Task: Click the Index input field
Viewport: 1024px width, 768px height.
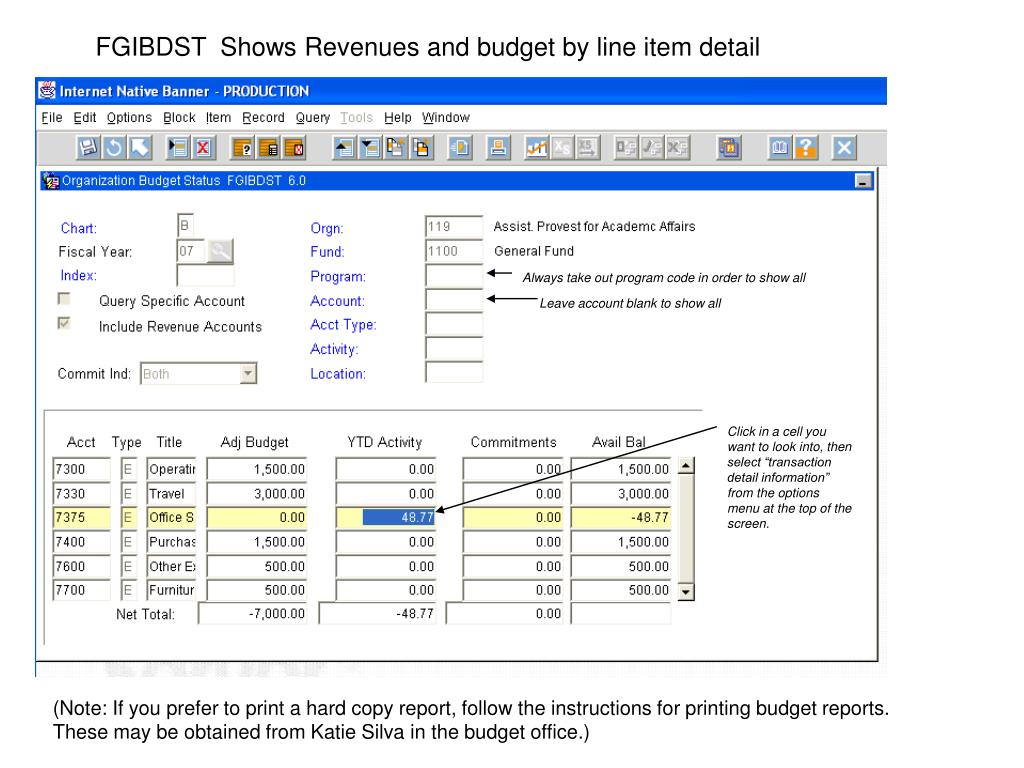Action: 205,275
